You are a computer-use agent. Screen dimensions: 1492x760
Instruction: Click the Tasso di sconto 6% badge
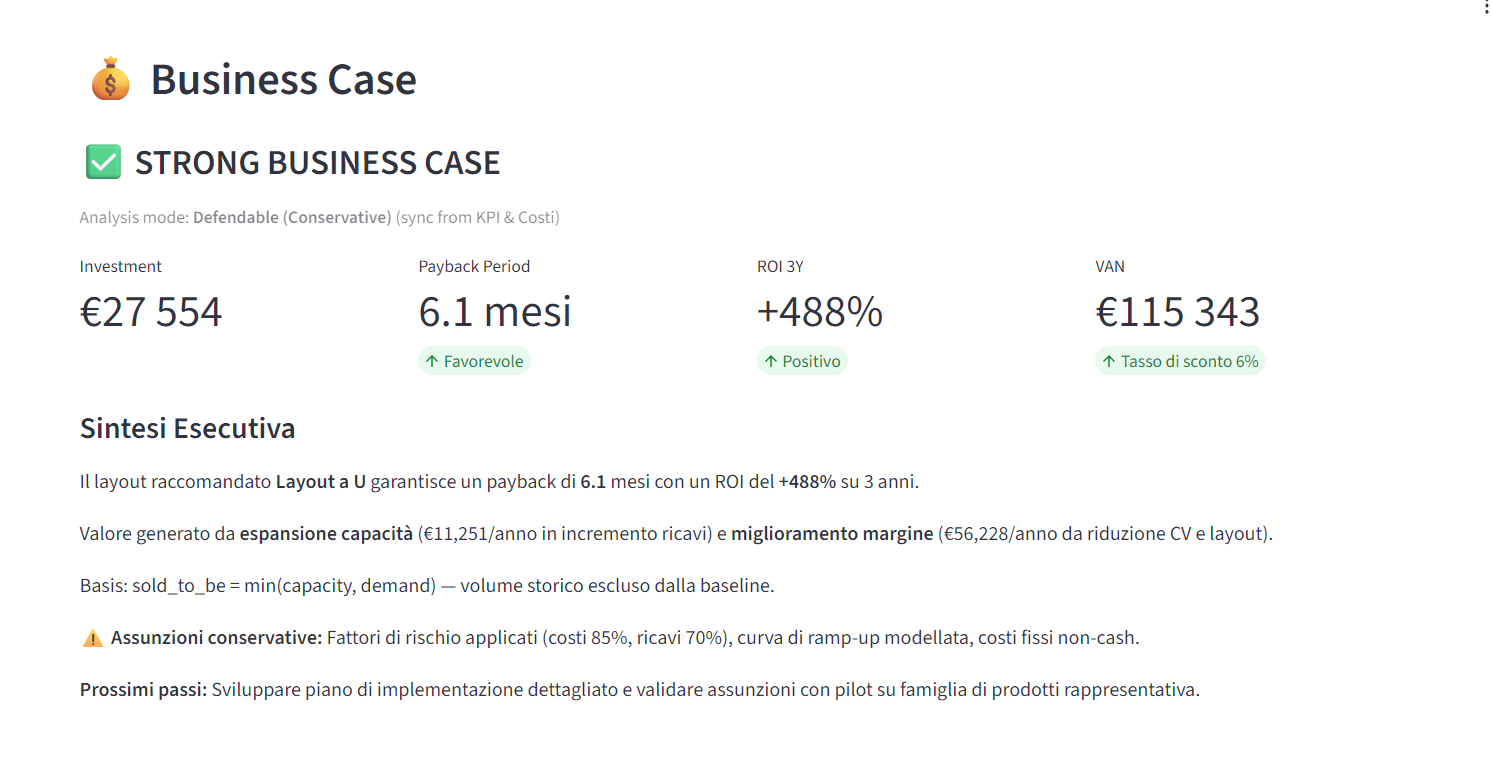pyautogui.click(x=1180, y=361)
